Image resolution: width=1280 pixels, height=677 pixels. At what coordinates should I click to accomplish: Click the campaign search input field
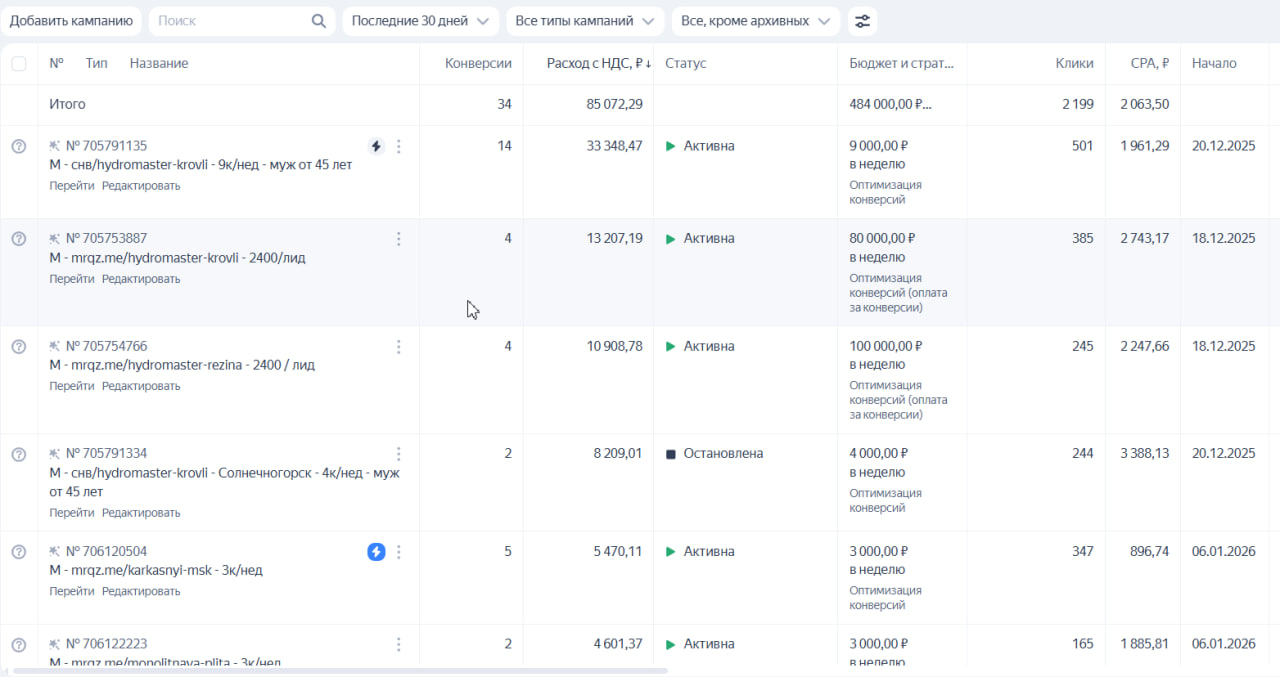tap(230, 21)
